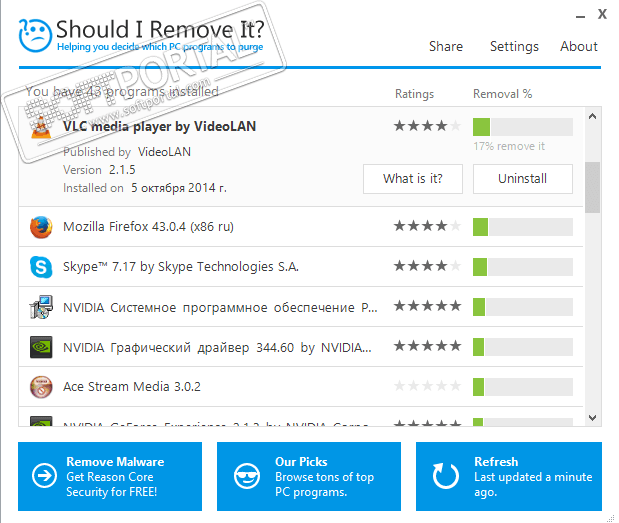Open the Settings menu

coord(514,47)
